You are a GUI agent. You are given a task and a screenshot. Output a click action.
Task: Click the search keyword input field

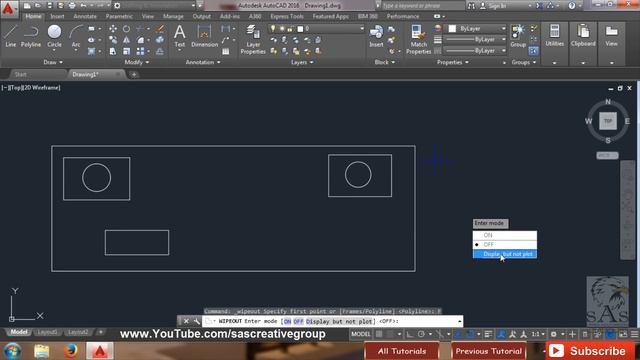(422, 6)
